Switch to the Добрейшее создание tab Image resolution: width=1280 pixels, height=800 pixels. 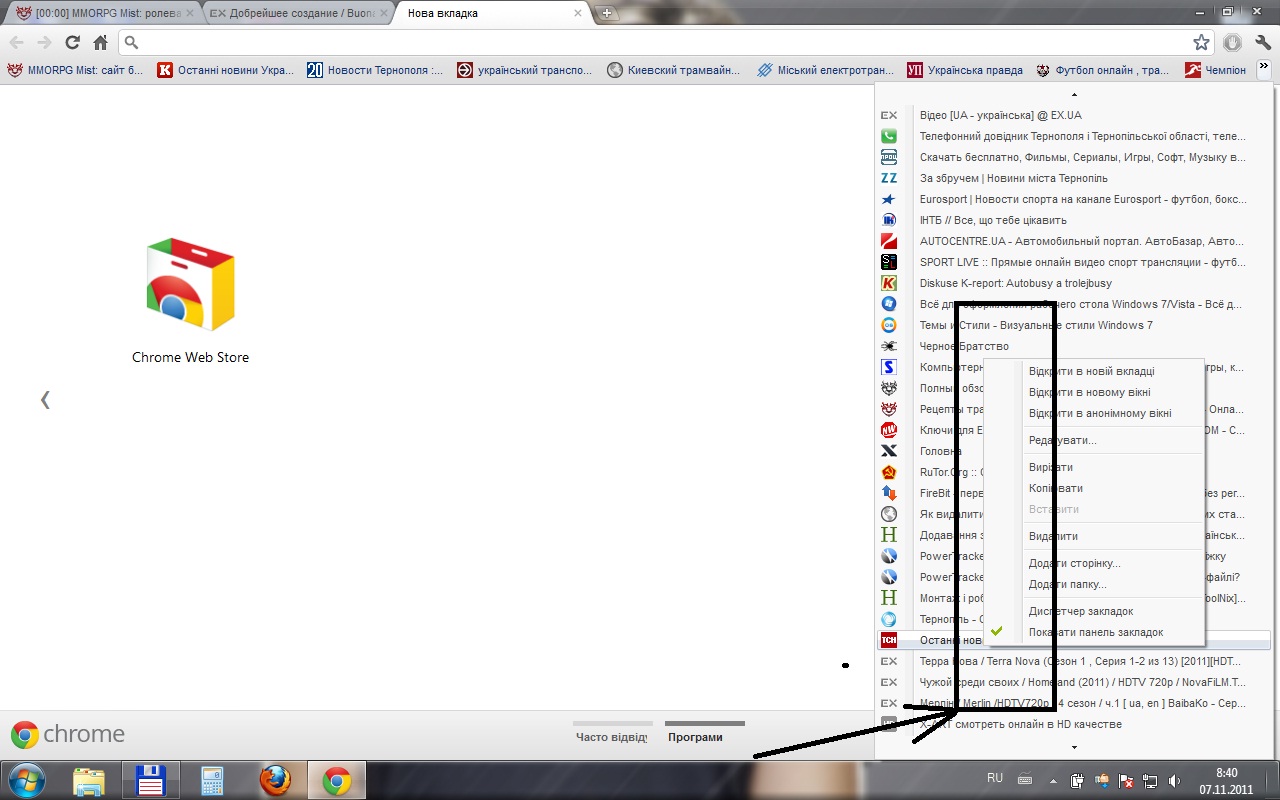coord(297,14)
